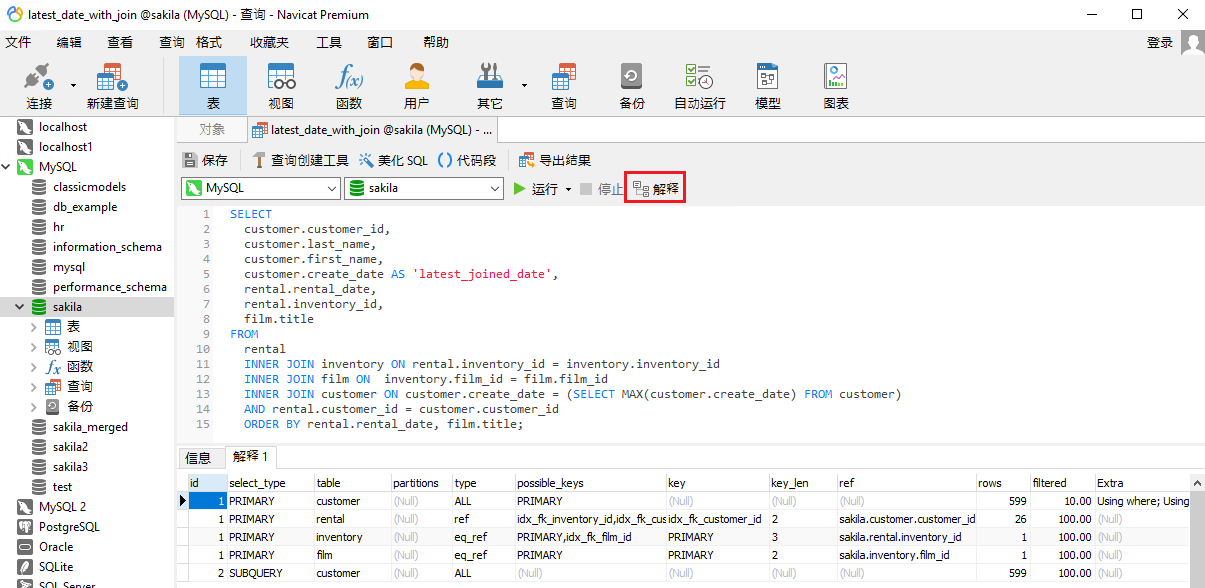Open the MySQL connection combo box
Image resolution: width=1205 pixels, height=588 pixels.
tap(261, 188)
